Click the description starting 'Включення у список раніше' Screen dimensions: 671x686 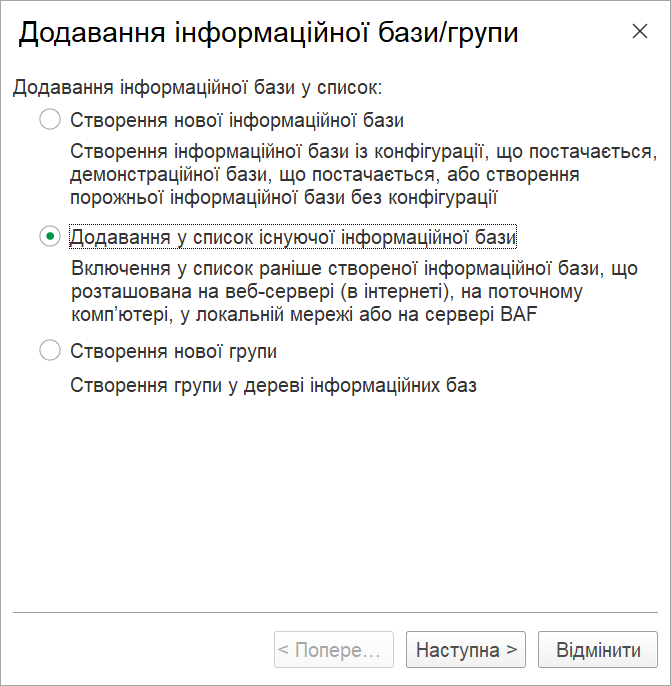(354, 291)
